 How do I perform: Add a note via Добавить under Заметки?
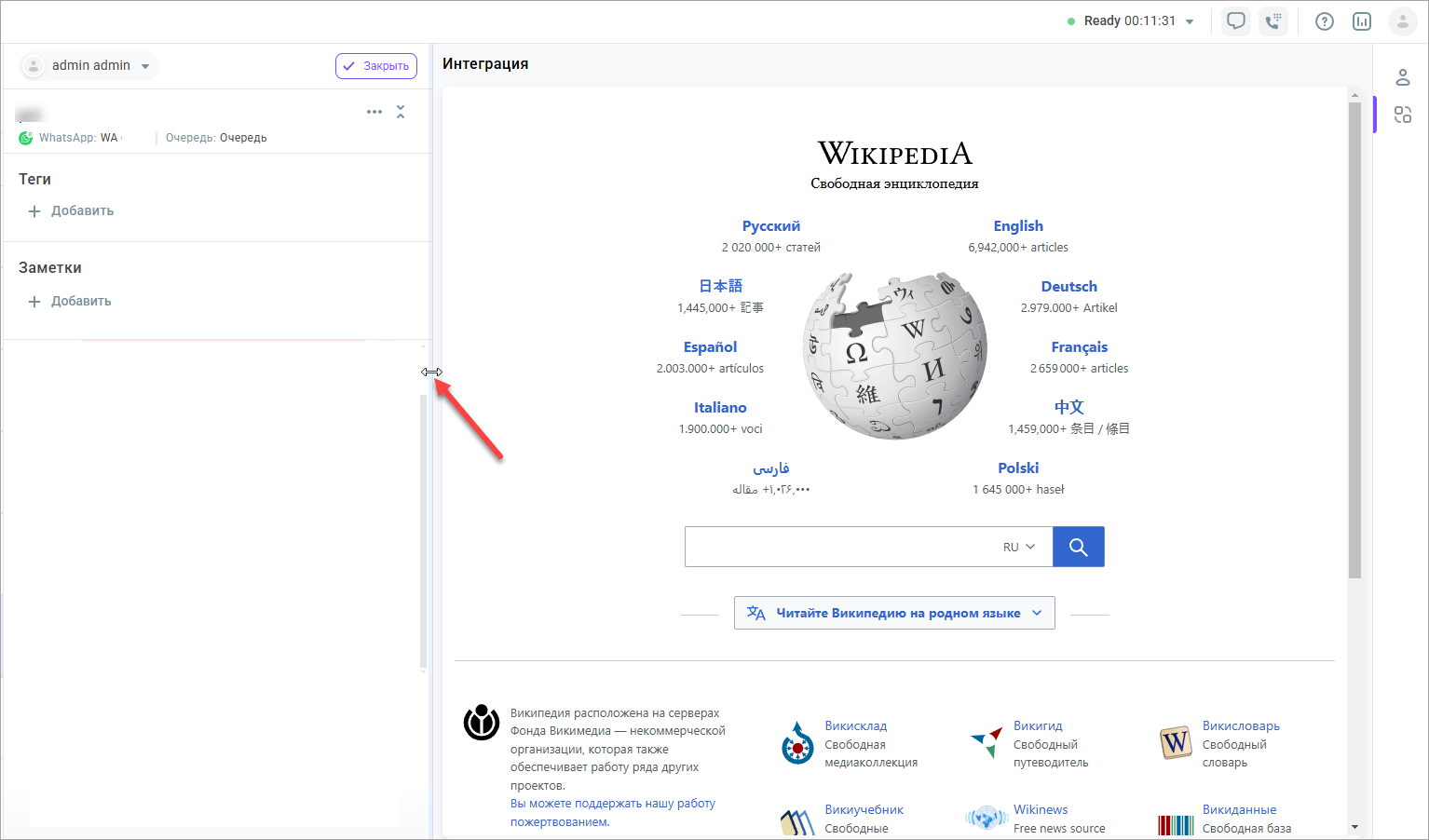tap(70, 302)
